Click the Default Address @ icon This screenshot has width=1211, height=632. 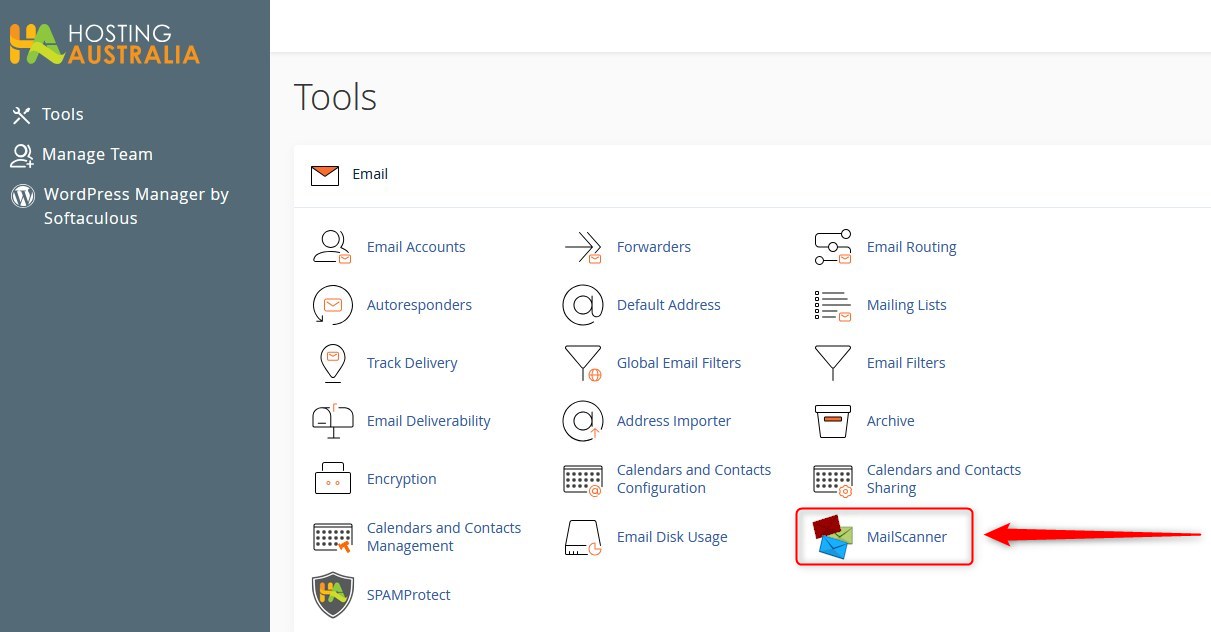[x=582, y=305]
